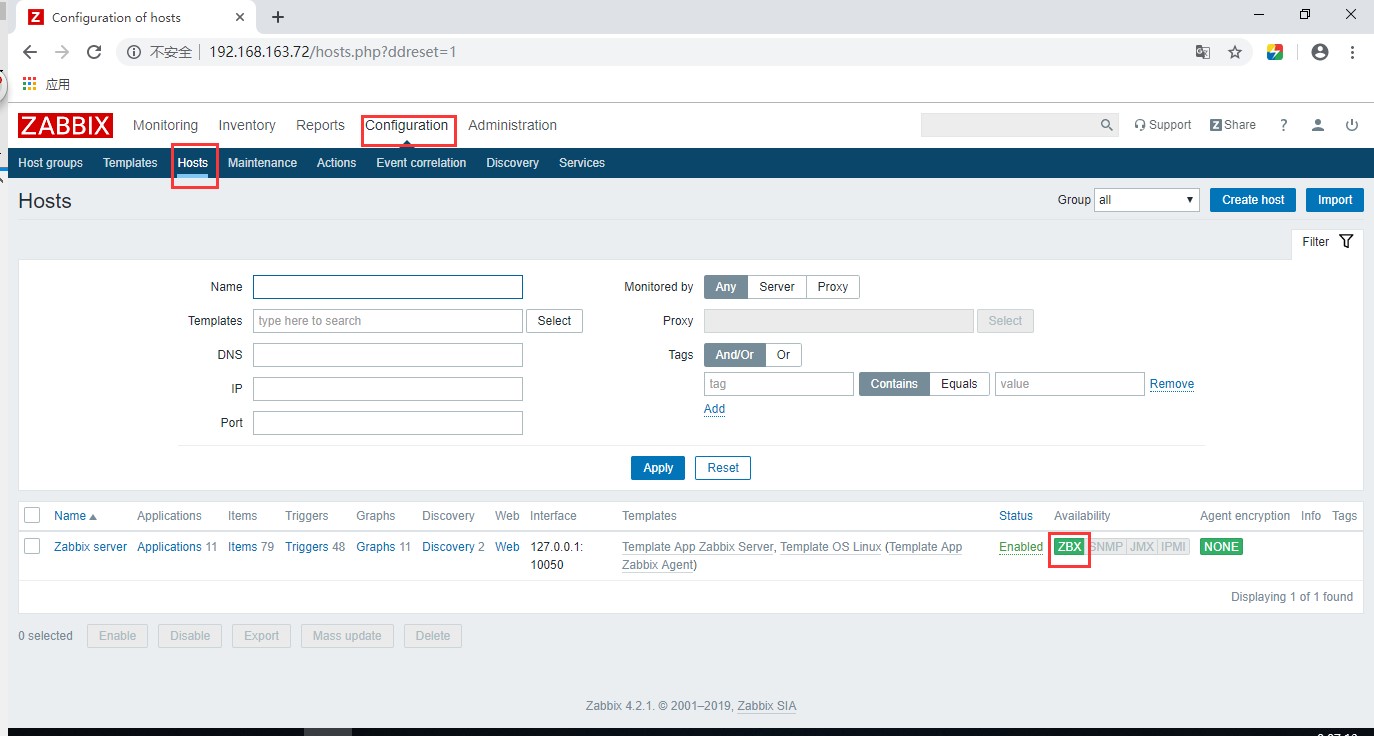
Task: Open the user profile icon
Action: tap(1318, 125)
